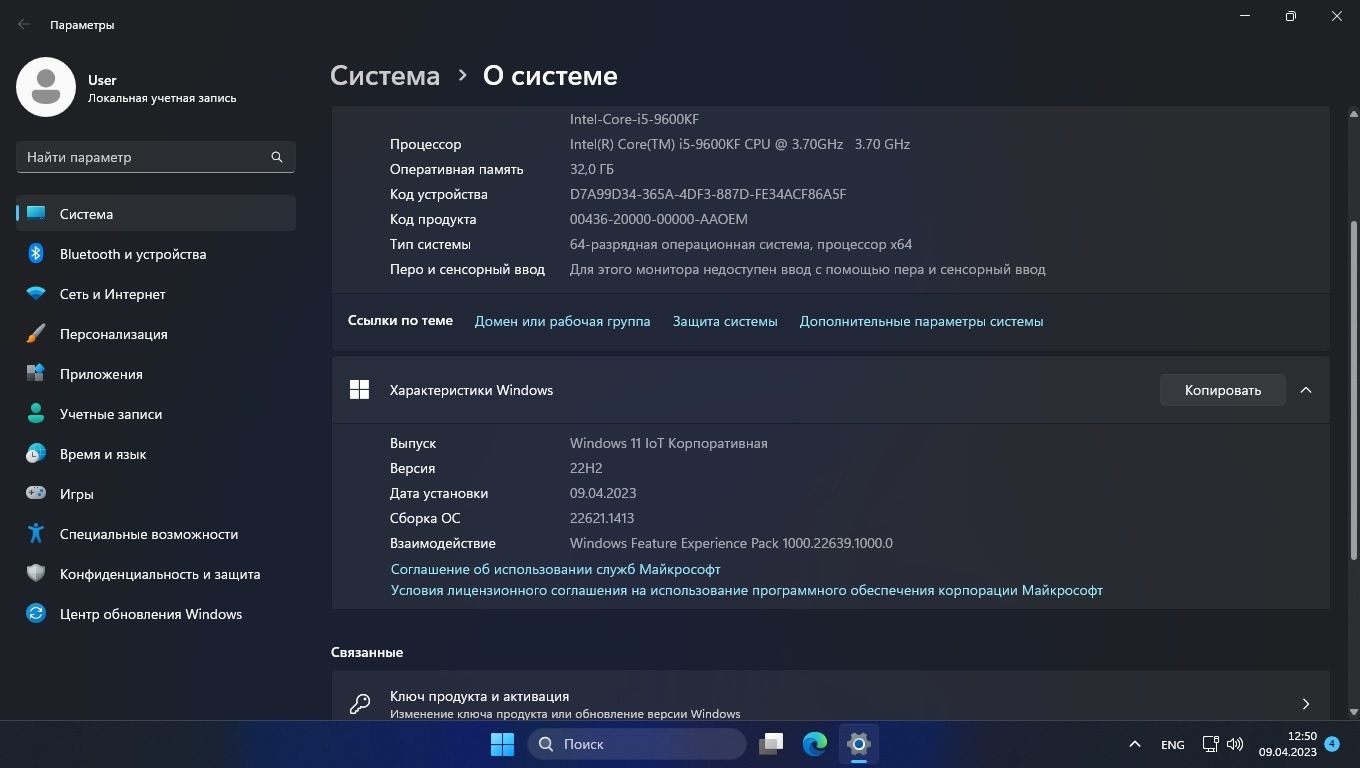The height and width of the screenshot is (768, 1360).
Task: Click the Центр обновления Windows icon
Action: click(x=36, y=614)
